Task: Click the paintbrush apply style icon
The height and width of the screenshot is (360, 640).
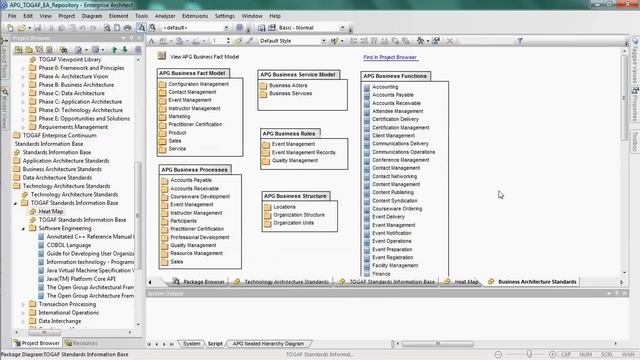Action: [239, 41]
